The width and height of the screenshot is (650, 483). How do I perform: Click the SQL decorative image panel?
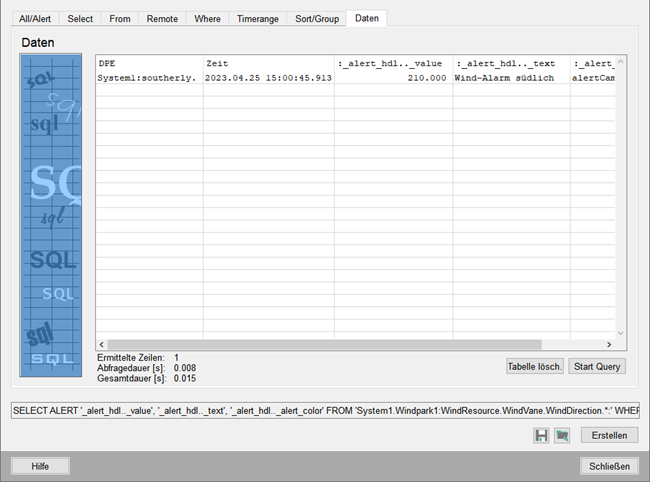[52, 215]
